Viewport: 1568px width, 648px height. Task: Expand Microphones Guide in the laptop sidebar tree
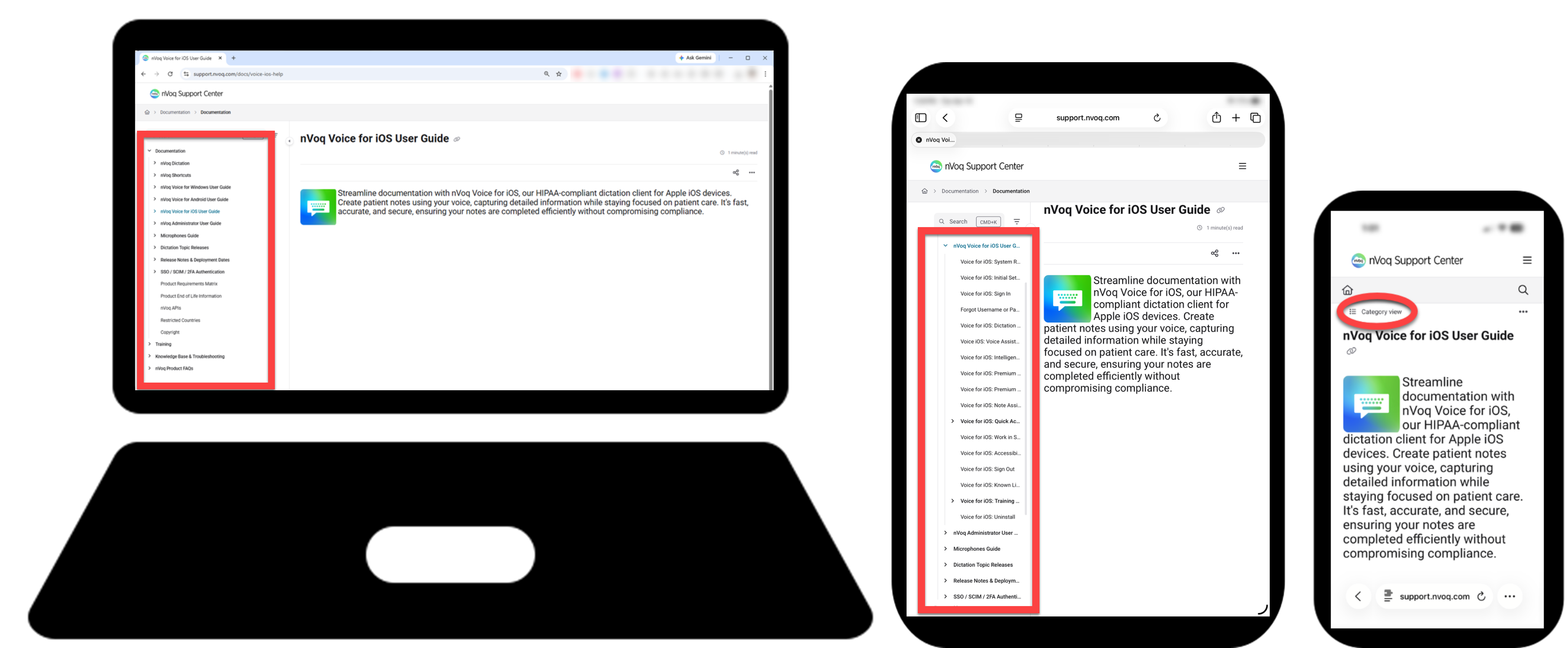tap(155, 236)
